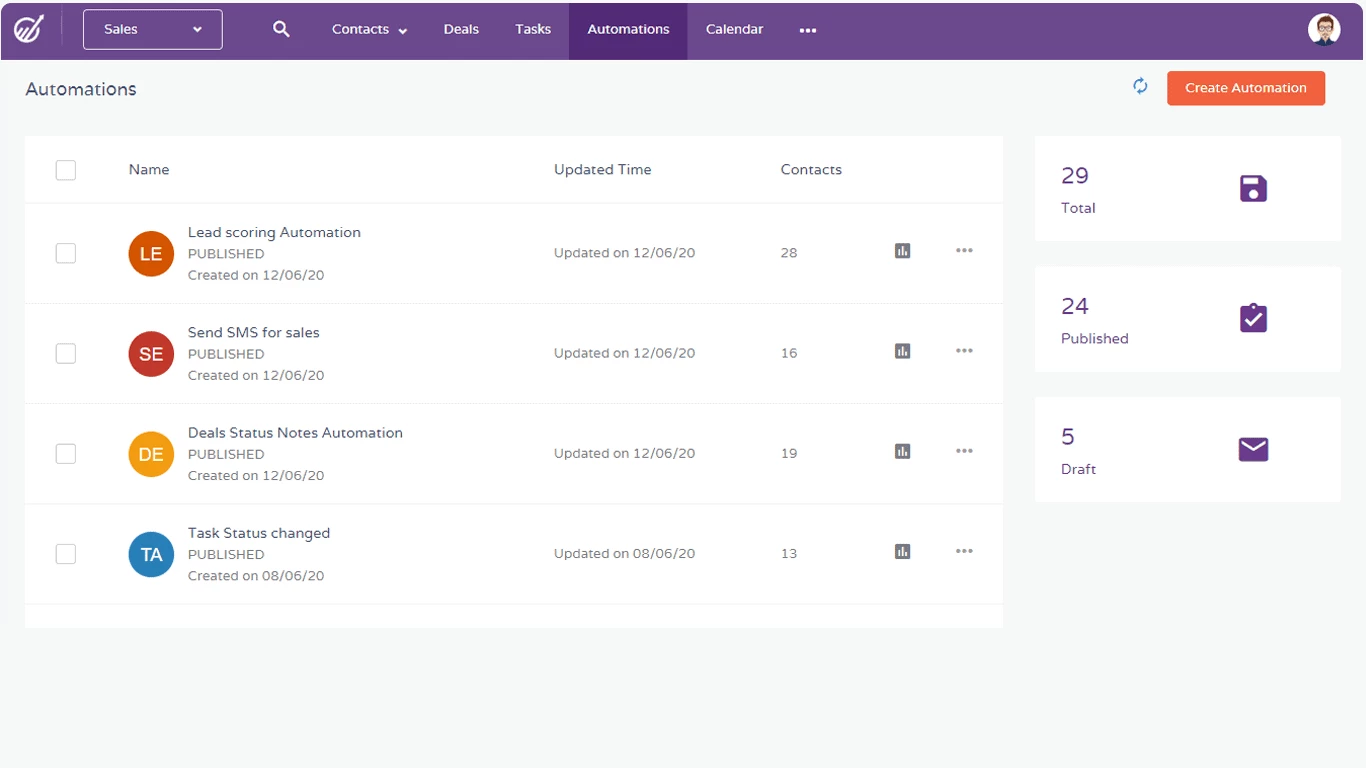Click the Published clipboard check icon

tap(1253, 318)
